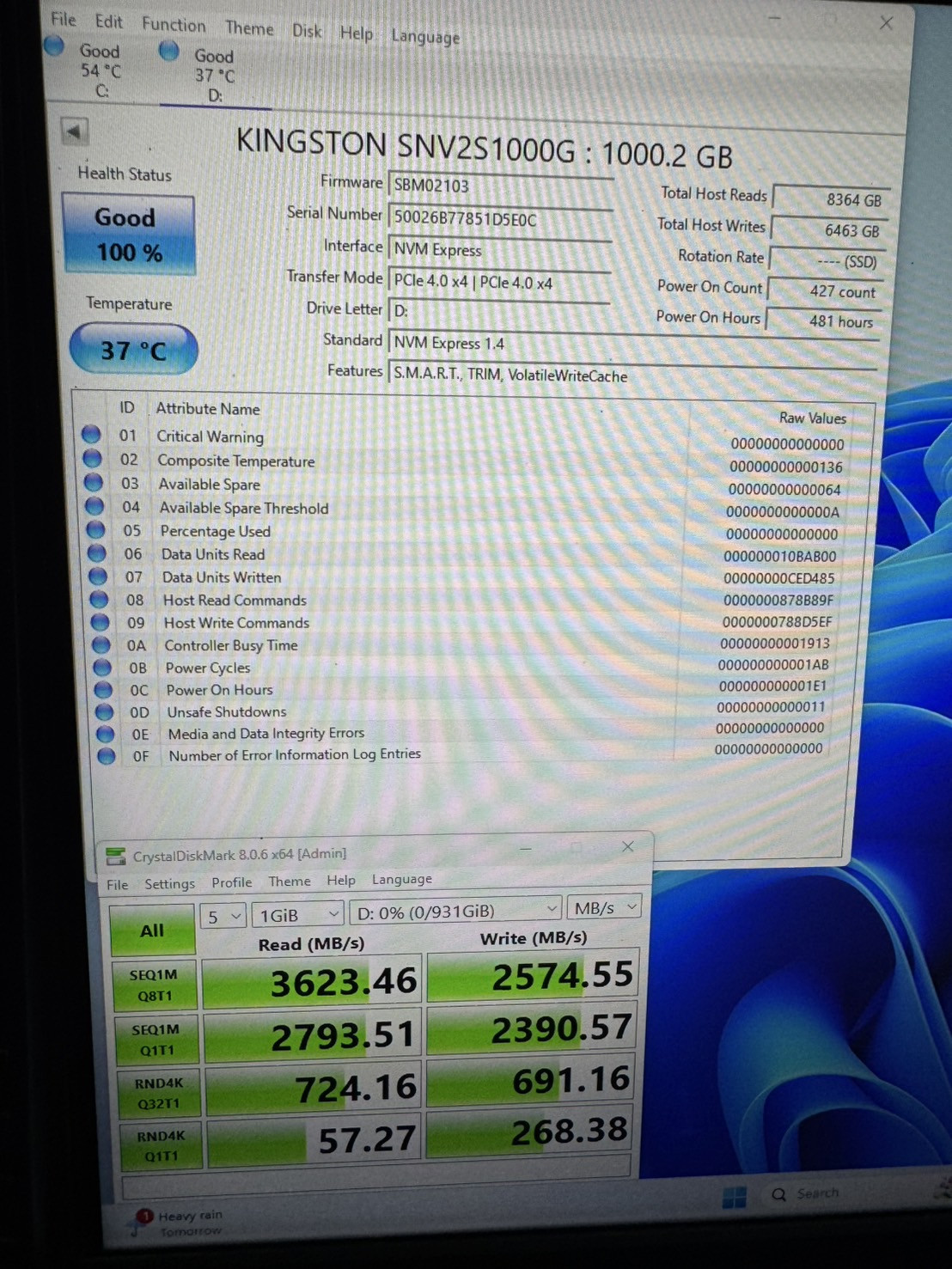
Task: Click the status dot for Composite Temperature
Action: point(92,459)
